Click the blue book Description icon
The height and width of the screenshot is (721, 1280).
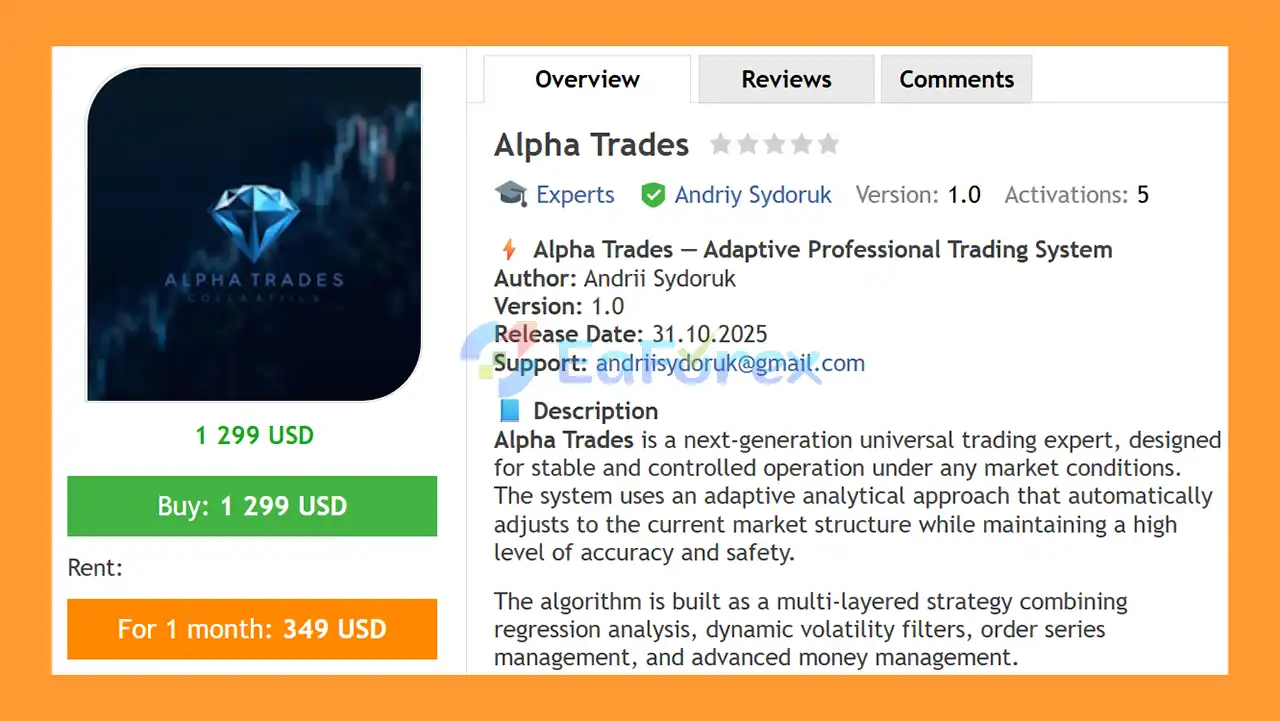[509, 410]
